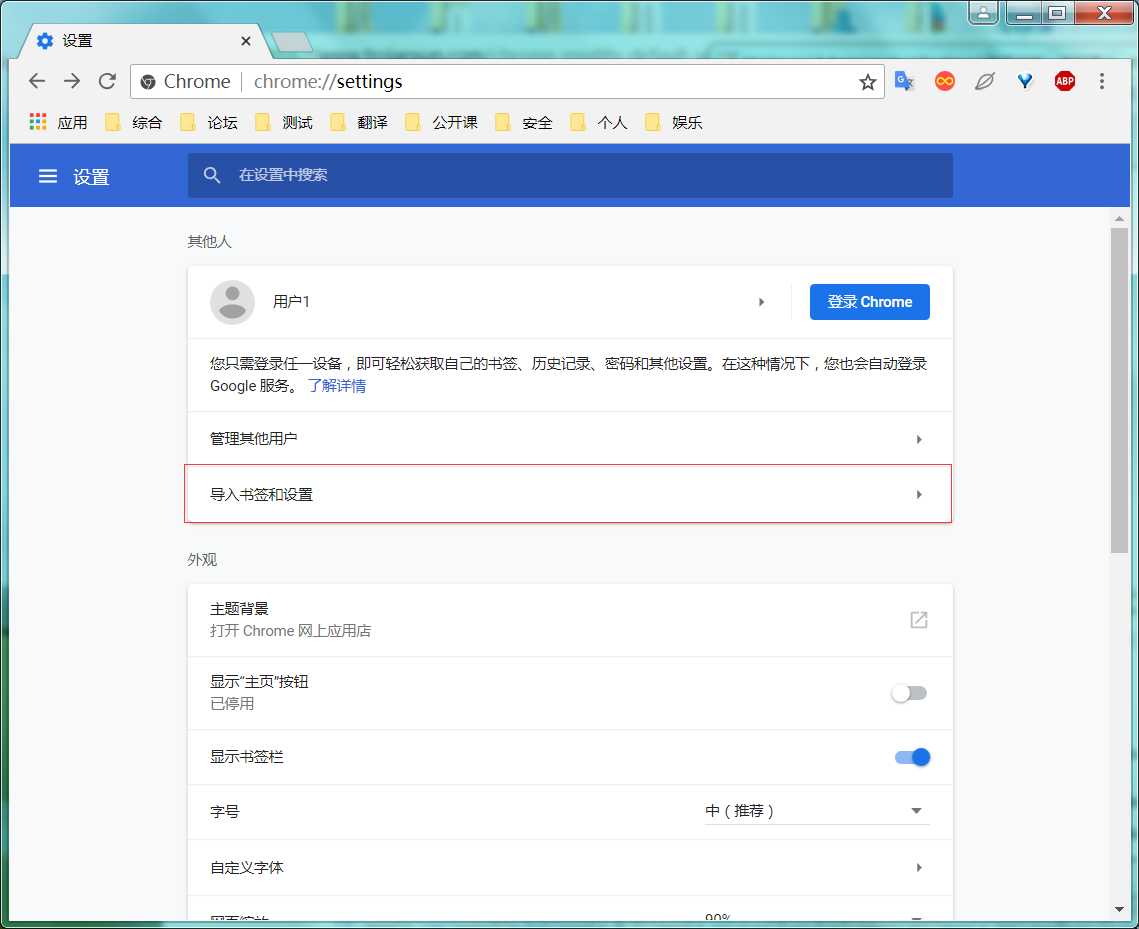The height and width of the screenshot is (929, 1139).
Task: Open the 测试 bookmark folder
Action: [284, 122]
